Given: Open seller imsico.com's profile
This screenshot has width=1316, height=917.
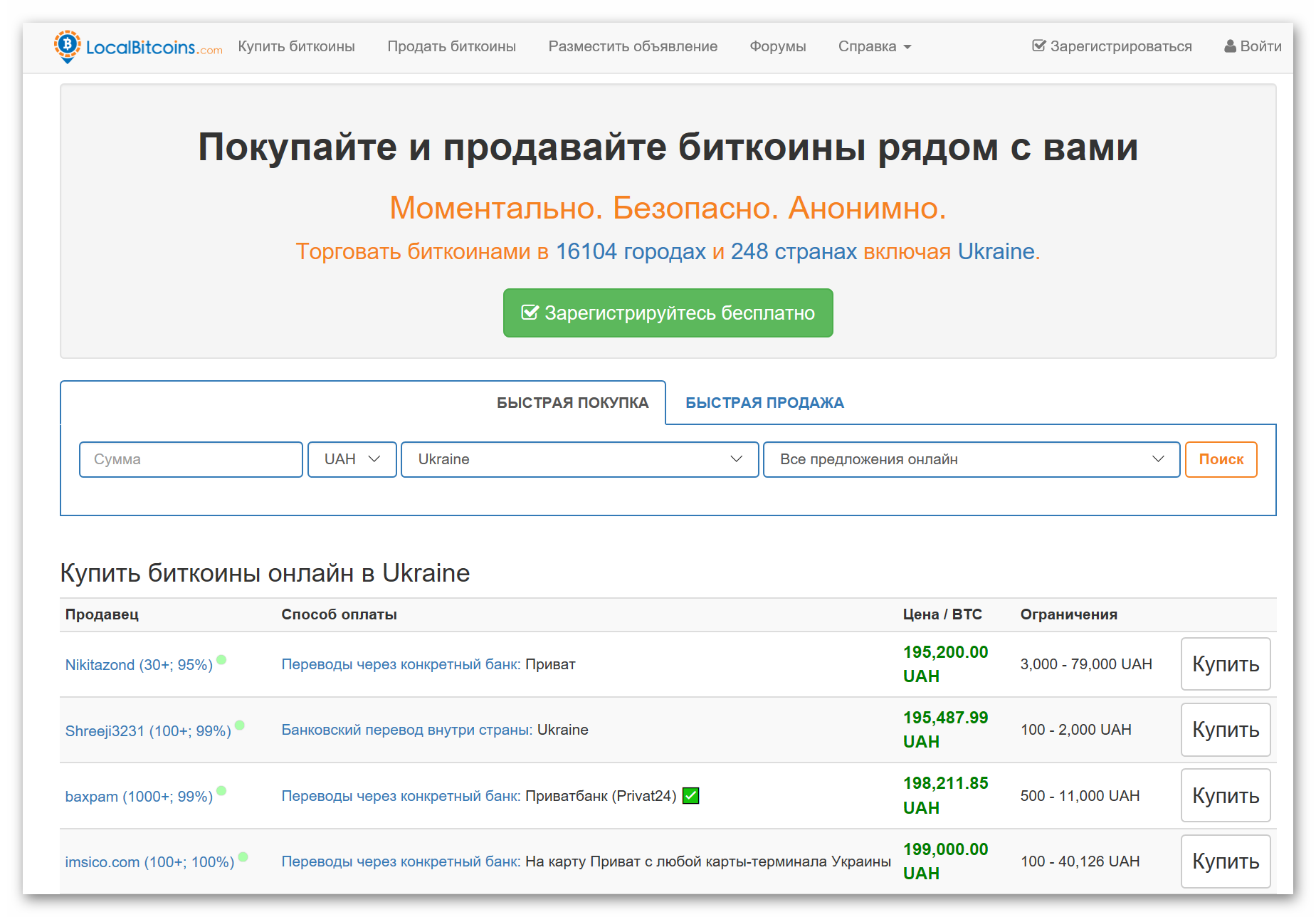Looking at the screenshot, I should [x=149, y=862].
